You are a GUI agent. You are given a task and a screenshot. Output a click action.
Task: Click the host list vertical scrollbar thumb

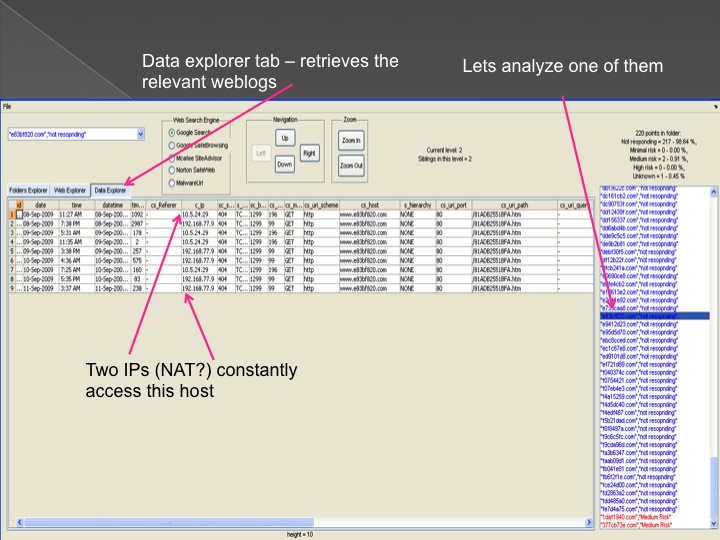pos(714,487)
